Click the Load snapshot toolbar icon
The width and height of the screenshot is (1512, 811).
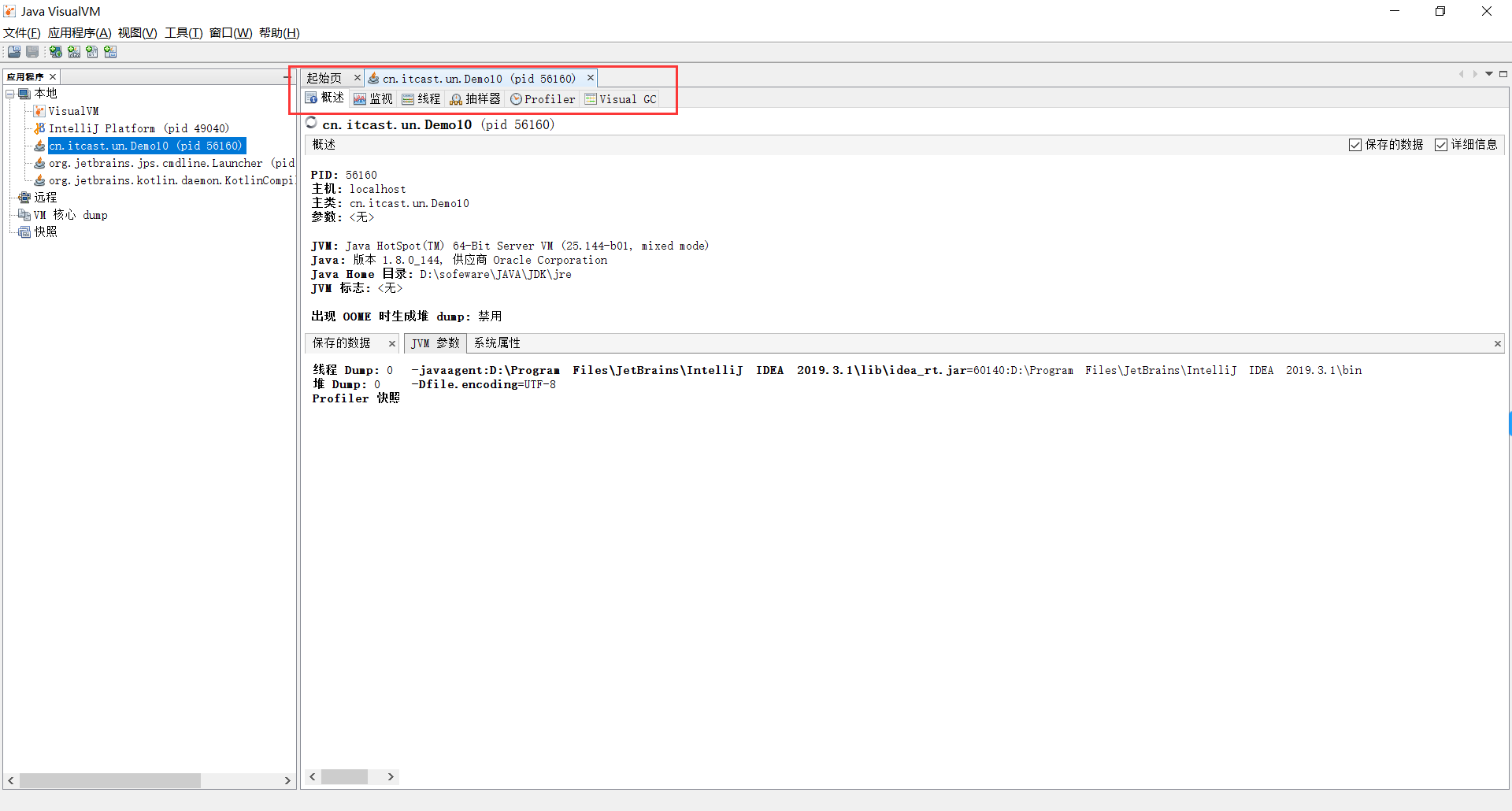[14, 52]
